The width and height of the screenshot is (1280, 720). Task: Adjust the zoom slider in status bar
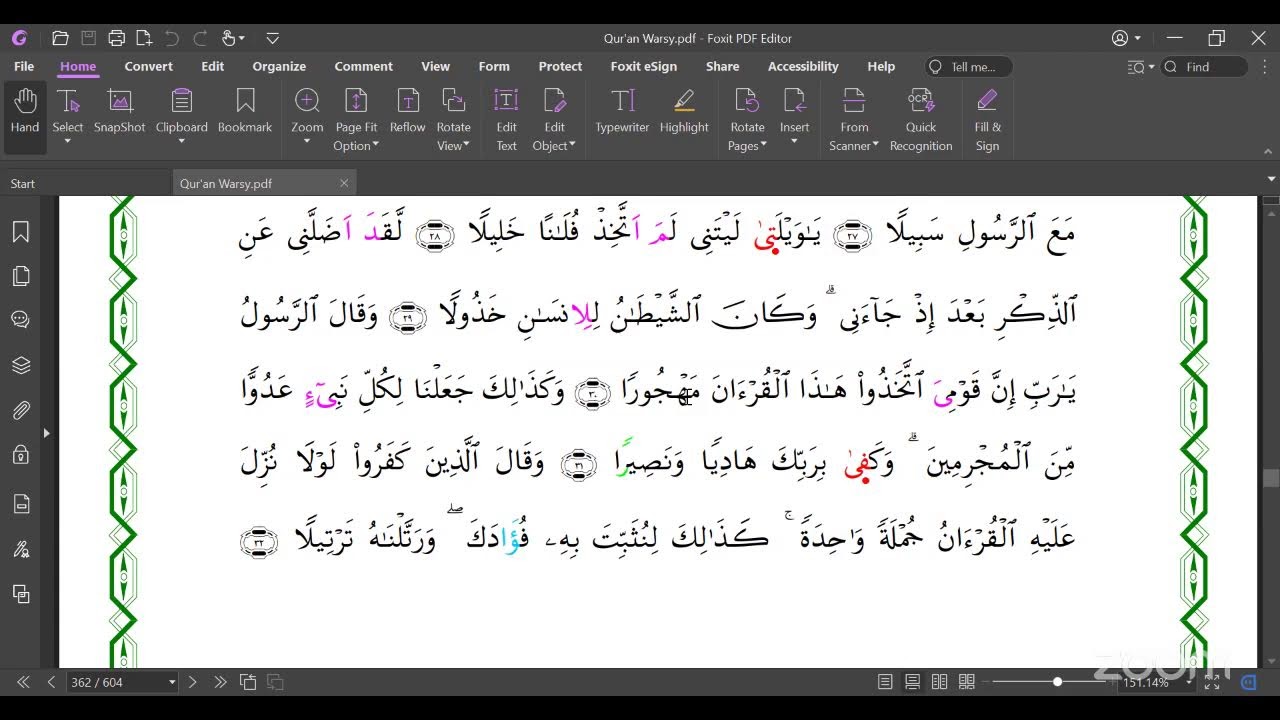[1057, 682]
